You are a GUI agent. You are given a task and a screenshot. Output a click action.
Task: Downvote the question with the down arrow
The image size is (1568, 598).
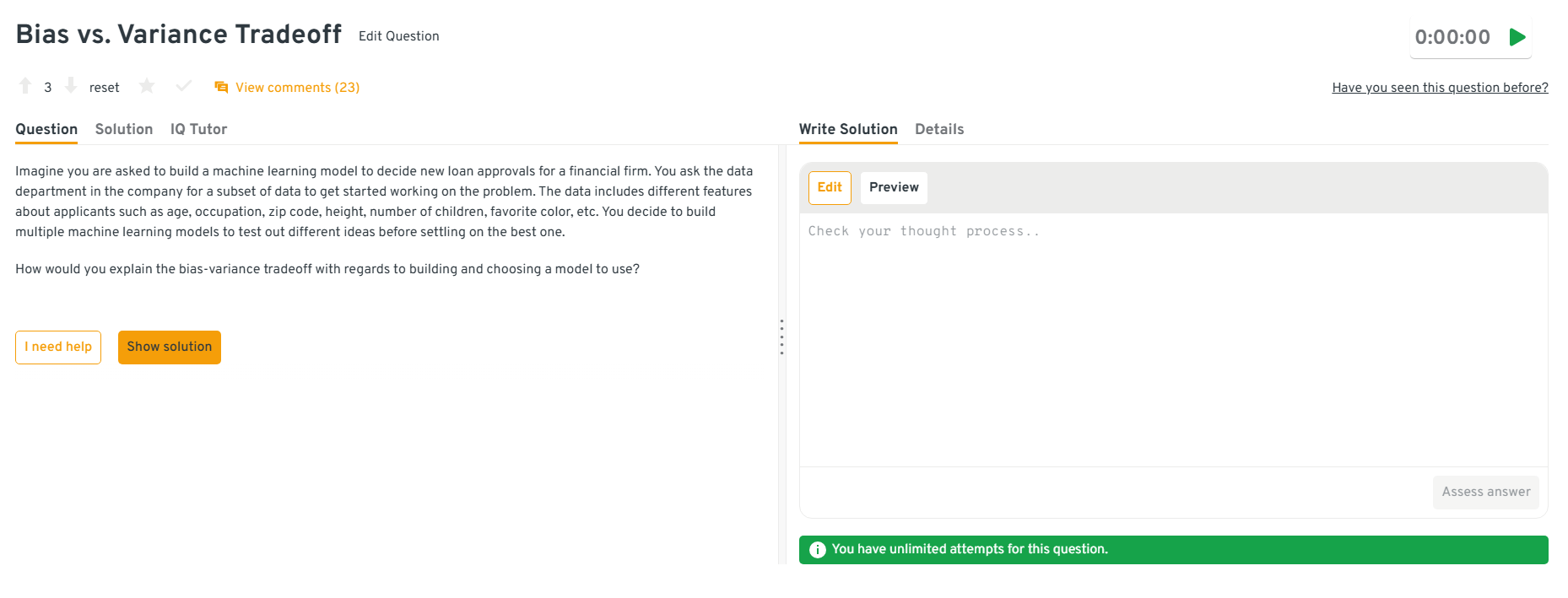point(71,86)
